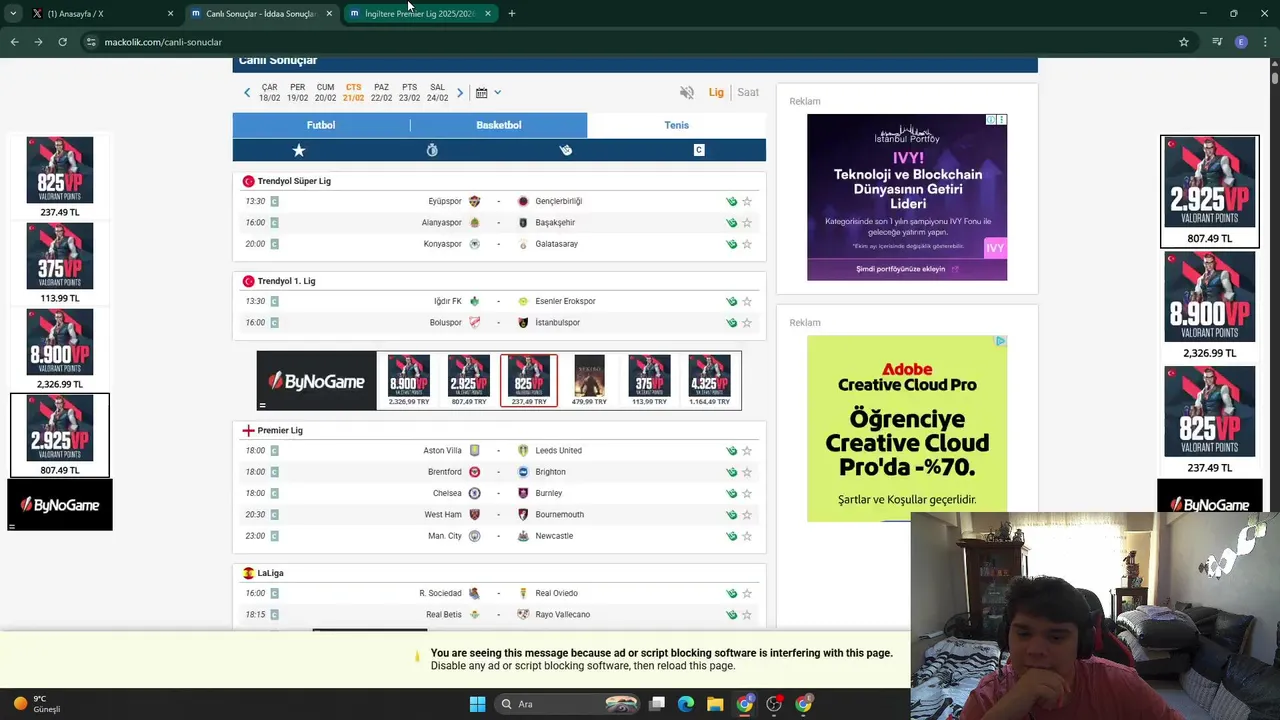Click the right sidebar 8.900VP Valorant ad
This screenshot has height=720, width=1280.
[x=1210, y=305]
